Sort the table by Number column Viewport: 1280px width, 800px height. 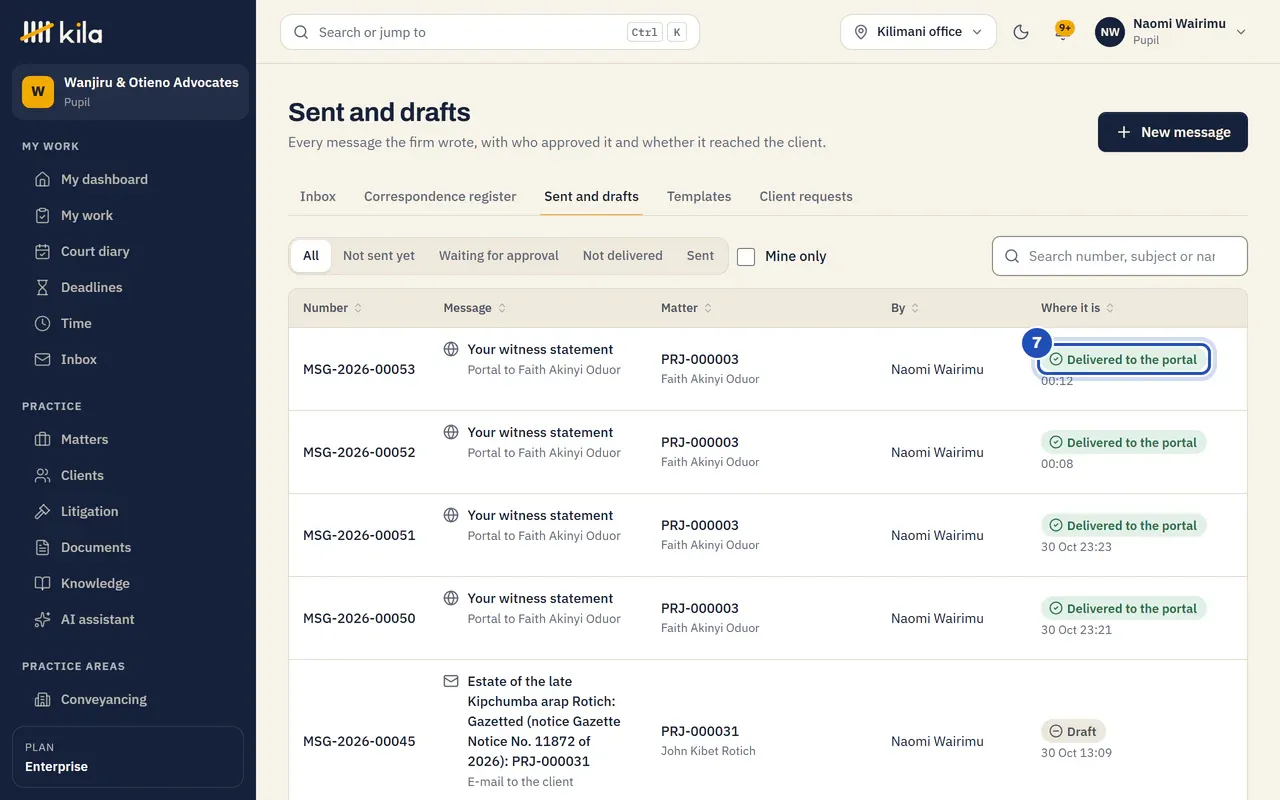(x=333, y=308)
